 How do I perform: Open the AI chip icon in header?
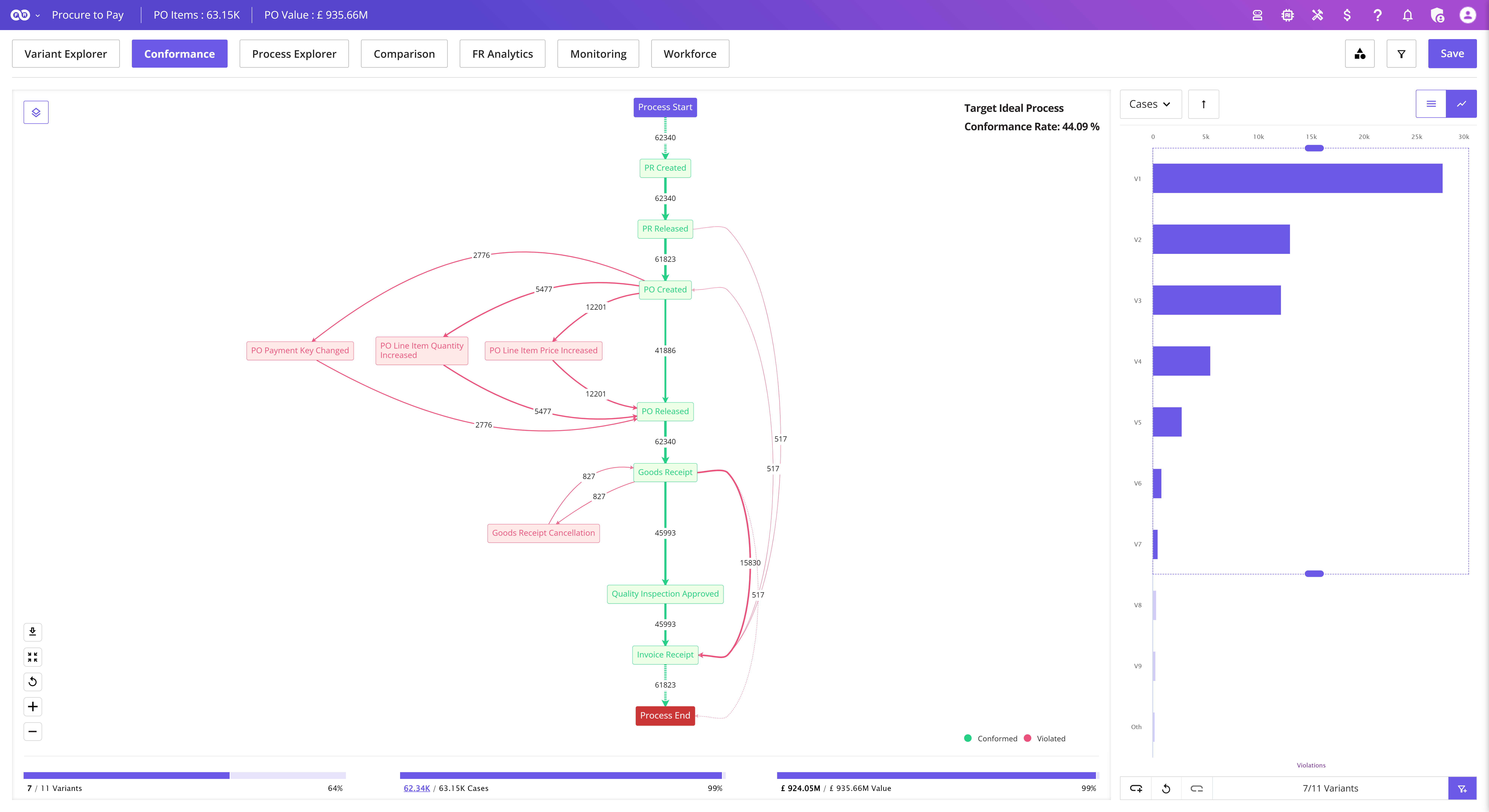[x=1287, y=16]
